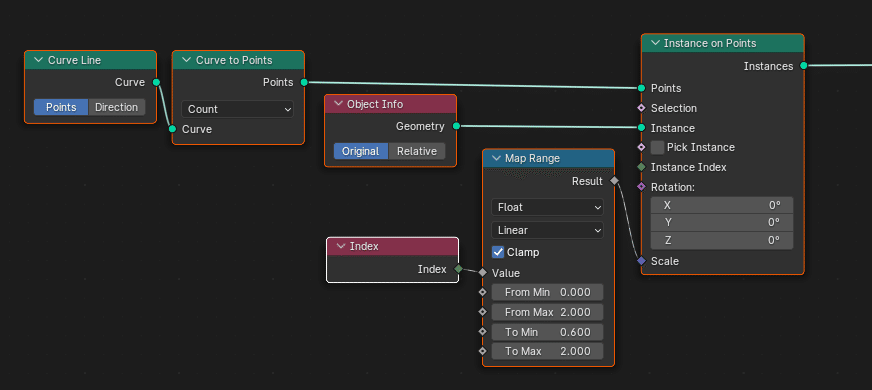This screenshot has height=390, width=872.
Task: Click the Instance input socket
Action: pos(641,127)
